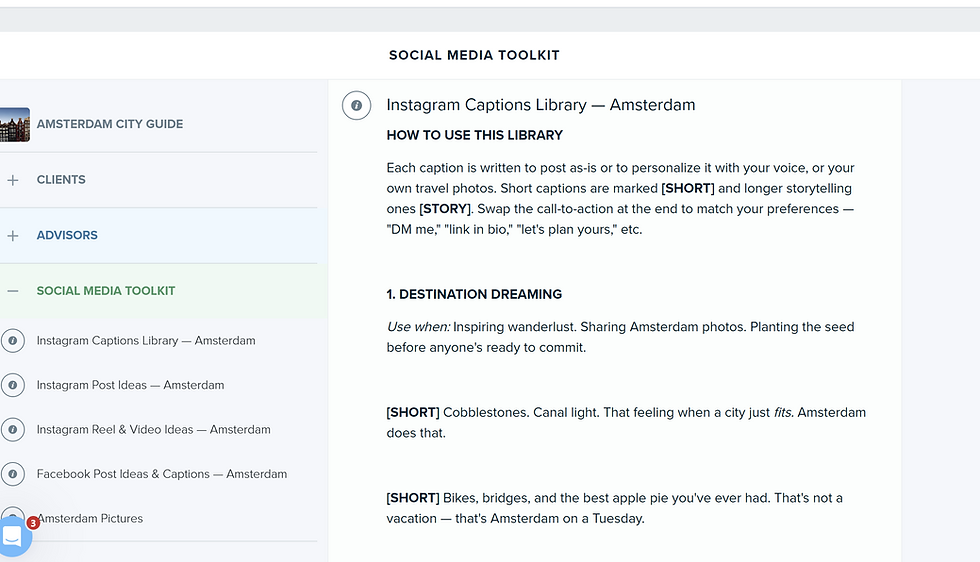Open Instagram Post Ideas — Amsterdam
This screenshot has height=562, width=980.
(x=131, y=385)
